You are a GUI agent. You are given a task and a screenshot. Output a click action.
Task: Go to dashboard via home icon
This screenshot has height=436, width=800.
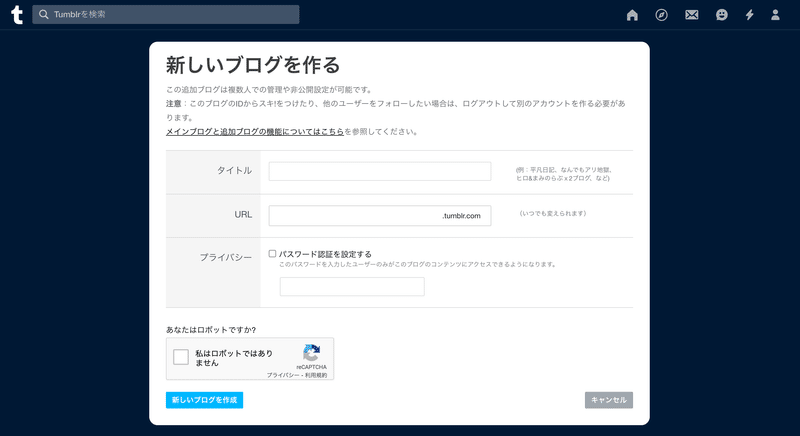[x=632, y=15]
